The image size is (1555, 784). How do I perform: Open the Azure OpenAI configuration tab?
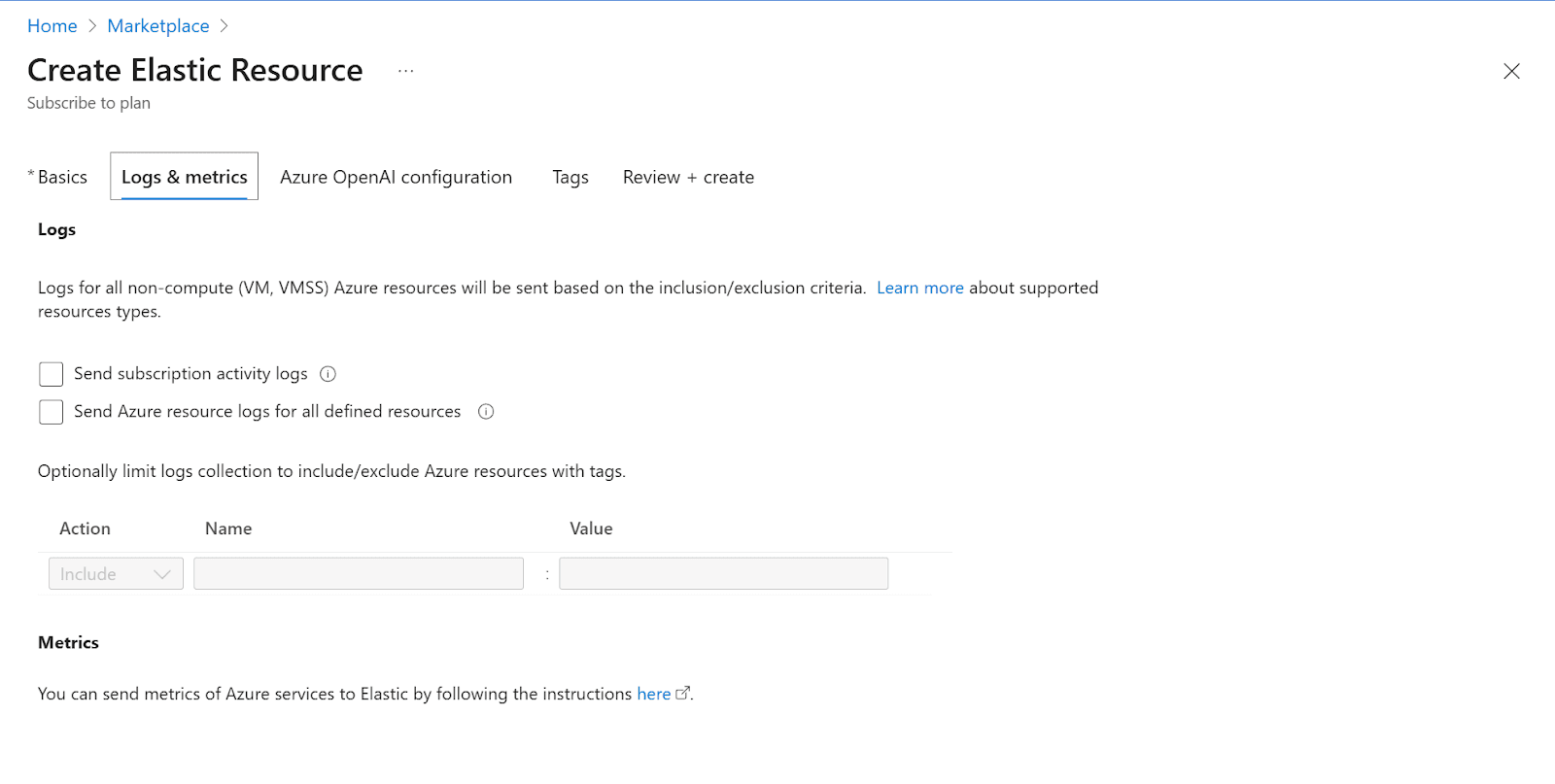click(x=396, y=177)
